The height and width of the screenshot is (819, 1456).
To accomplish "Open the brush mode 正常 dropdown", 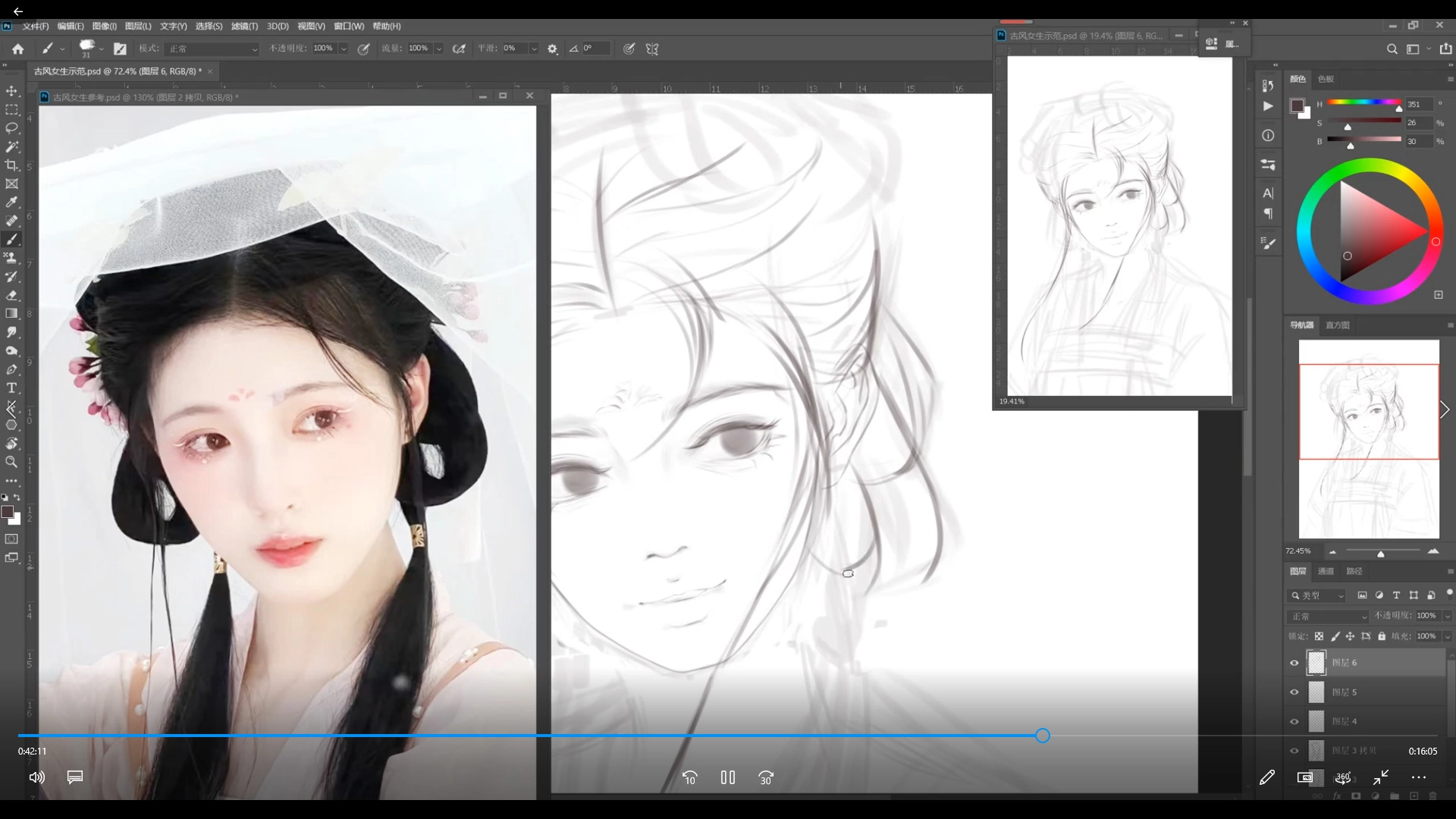I will pos(213,49).
